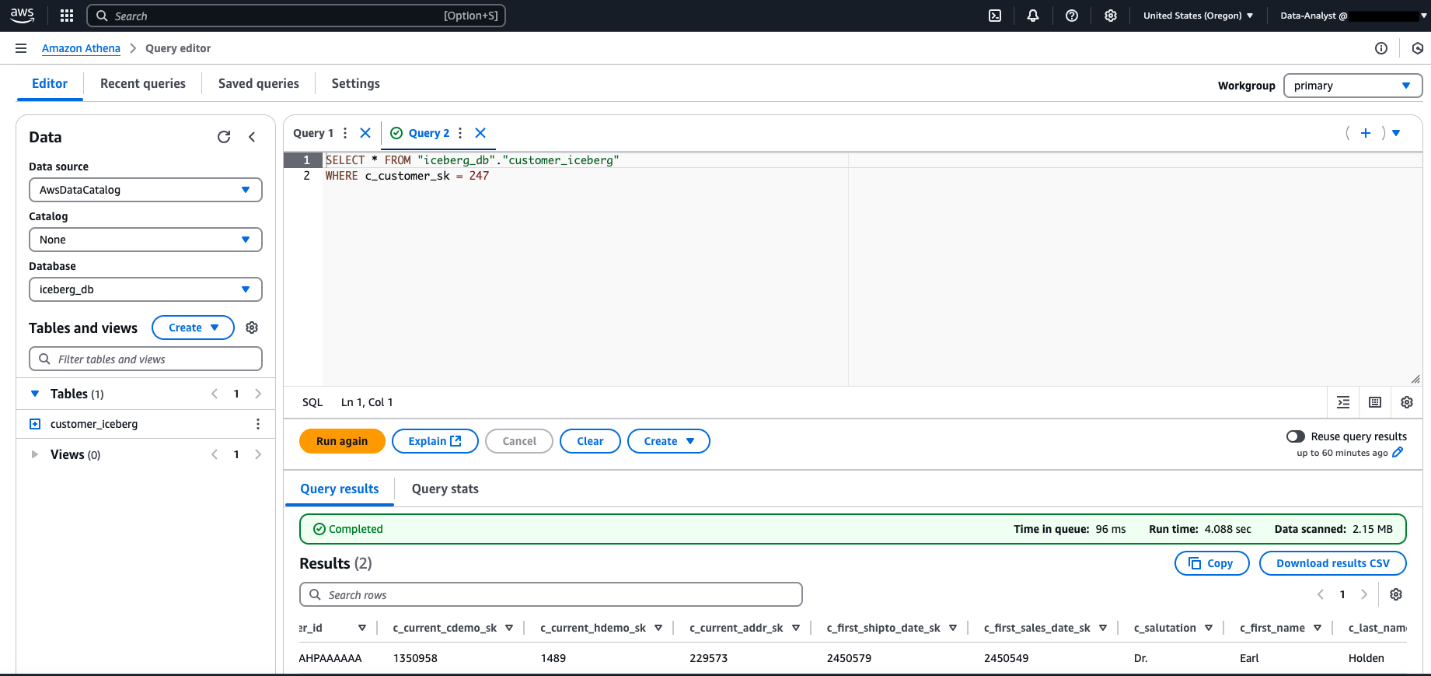Viewport: 1431px width, 676px height.
Task: Select the Query results tab
Action: [340, 489]
